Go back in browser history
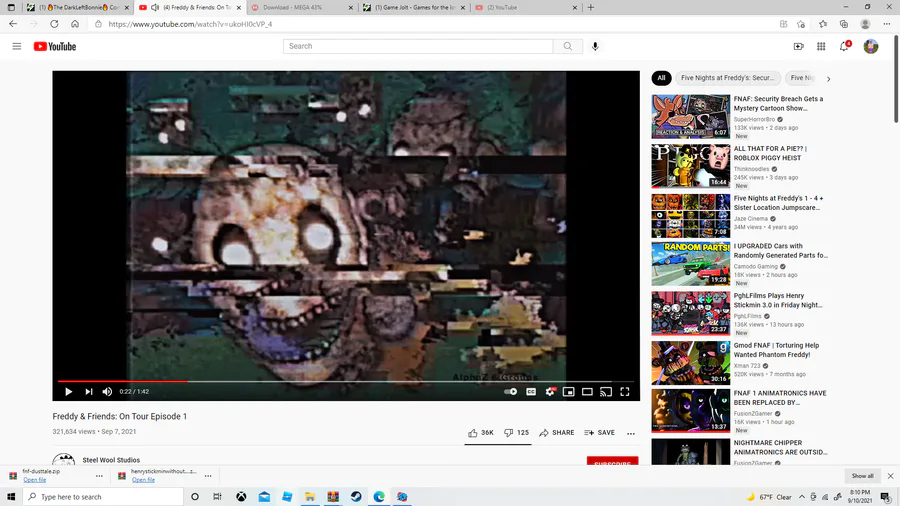Screen dimensions: 900x506 13,24
